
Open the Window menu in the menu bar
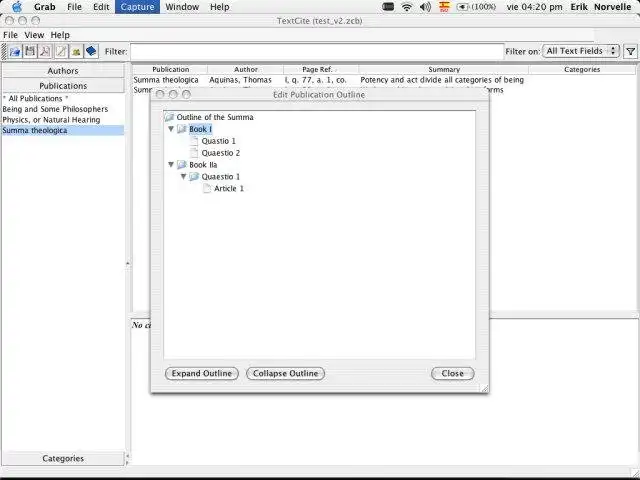pos(182,7)
